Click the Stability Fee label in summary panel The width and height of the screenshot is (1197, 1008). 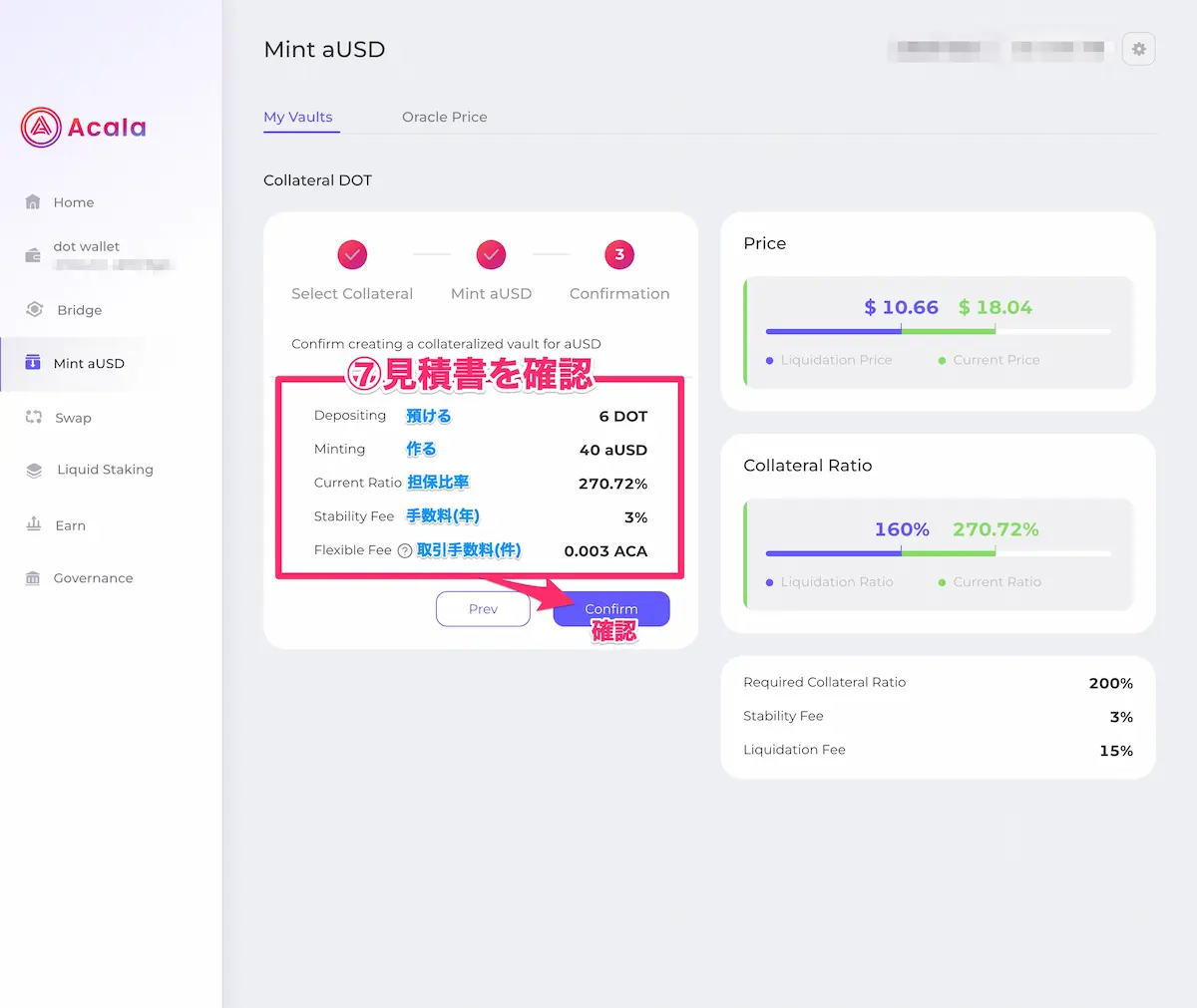pos(783,716)
